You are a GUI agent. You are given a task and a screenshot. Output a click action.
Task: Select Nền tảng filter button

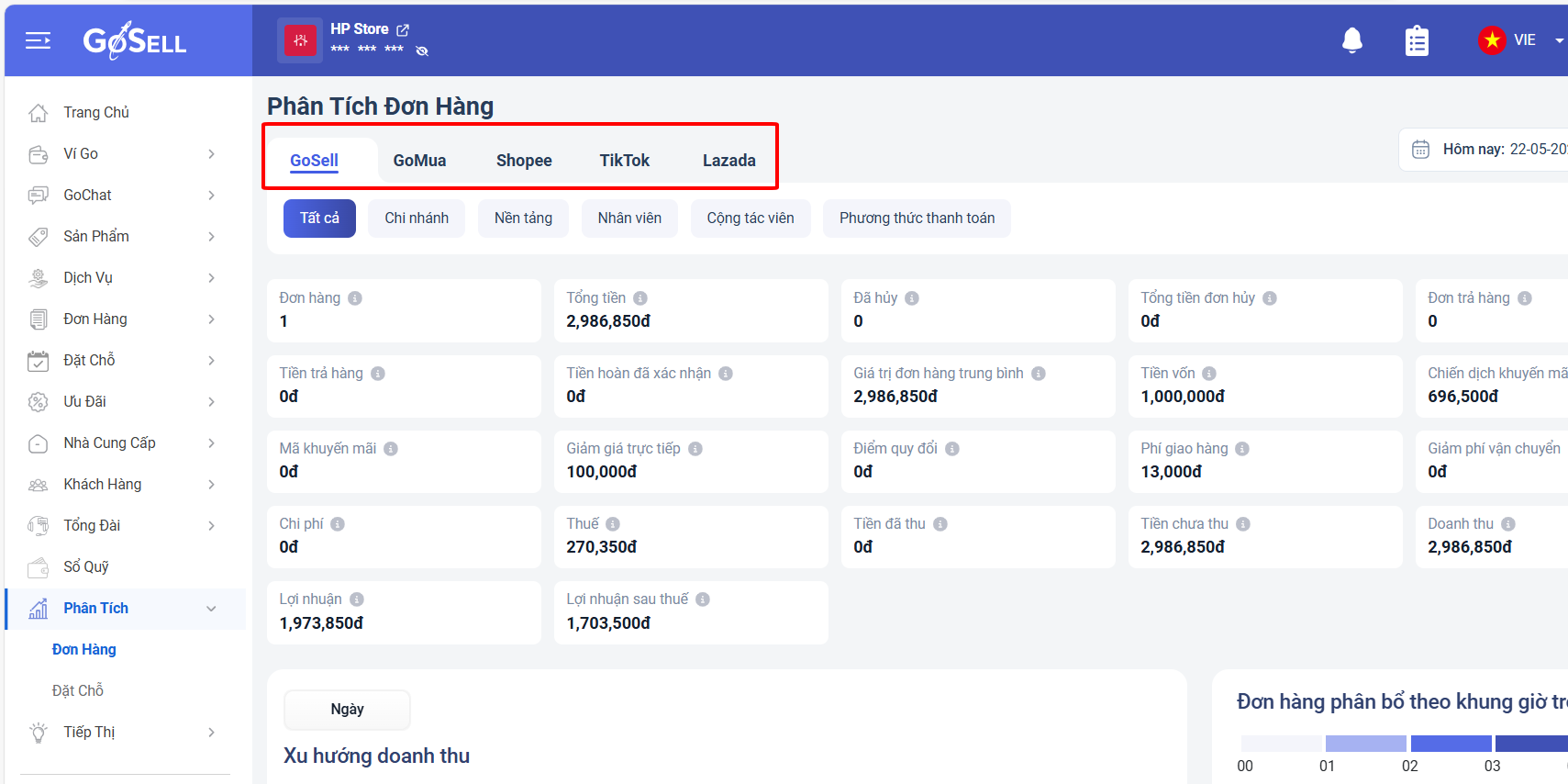click(x=523, y=218)
